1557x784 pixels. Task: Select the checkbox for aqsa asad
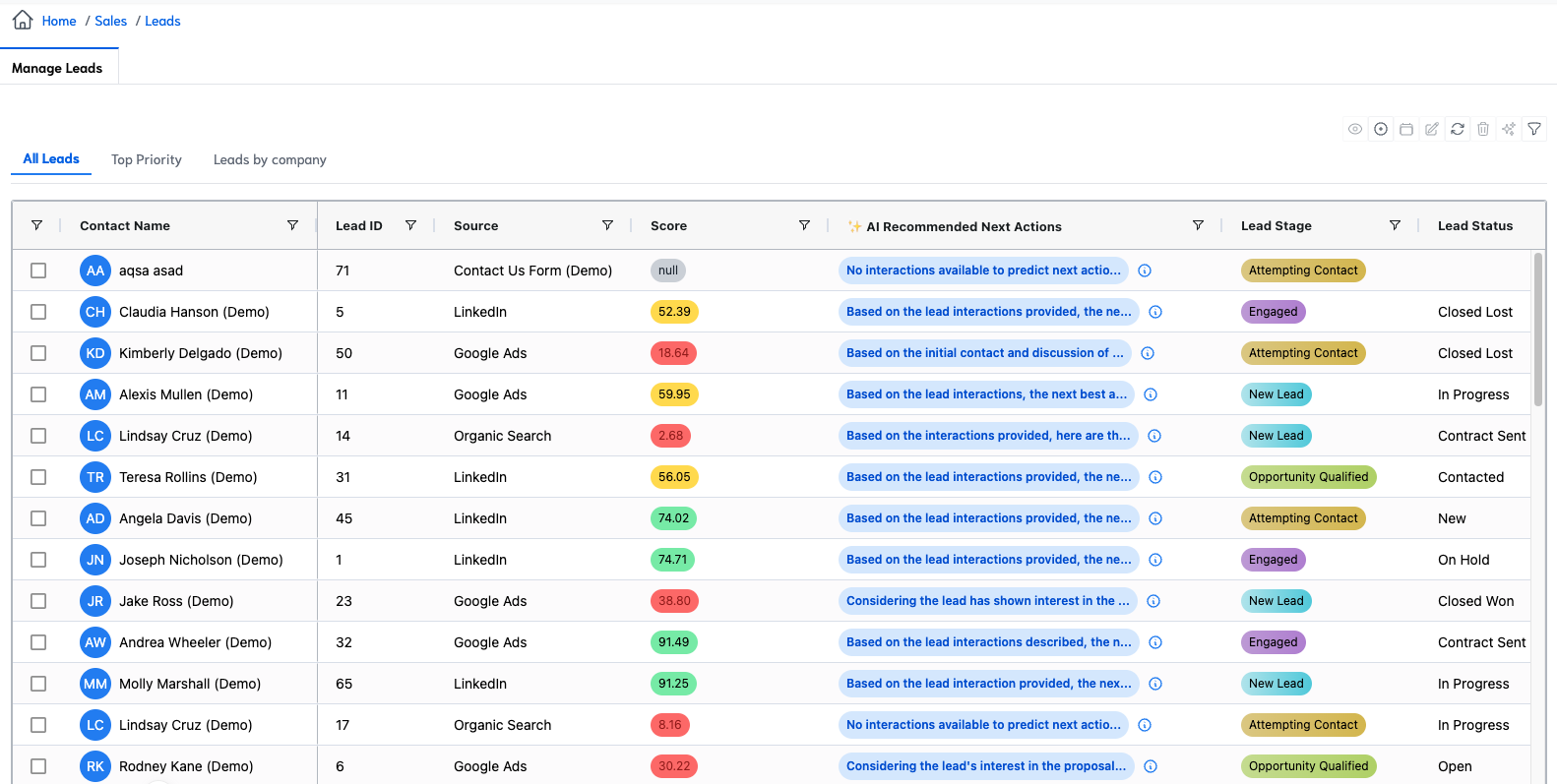pos(38,271)
